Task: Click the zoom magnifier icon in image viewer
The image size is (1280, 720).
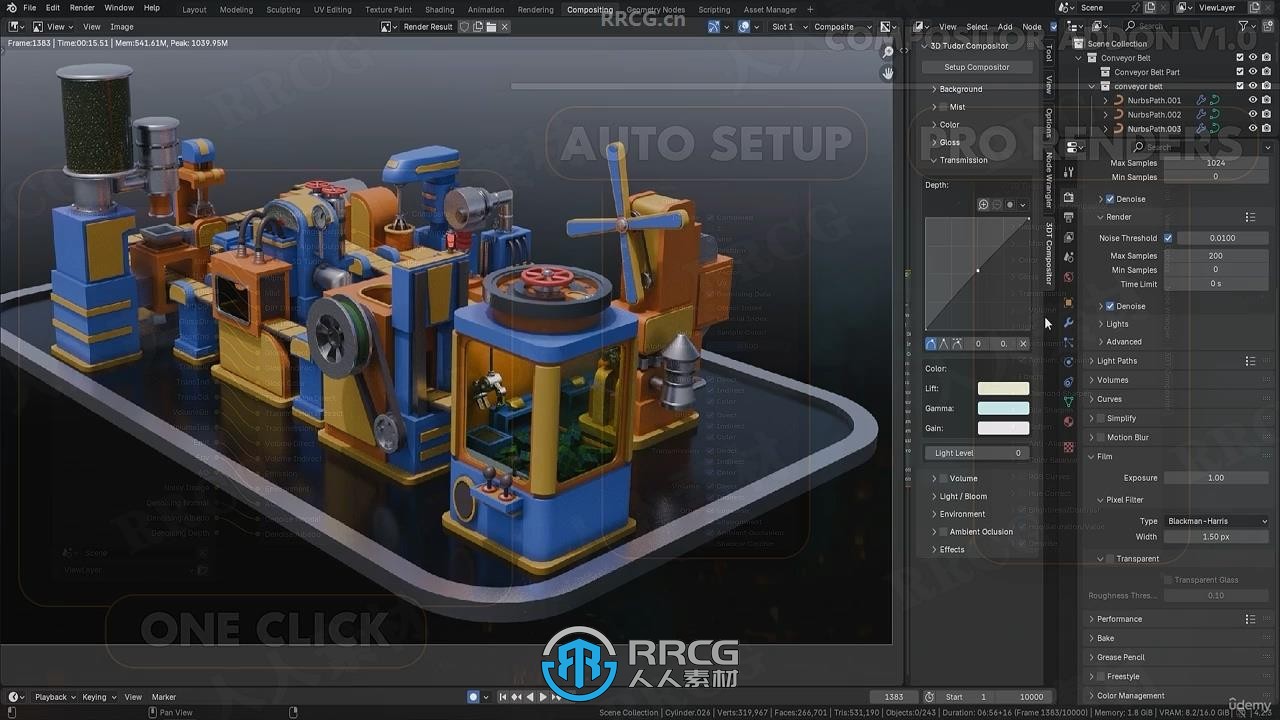Action: (887, 52)
